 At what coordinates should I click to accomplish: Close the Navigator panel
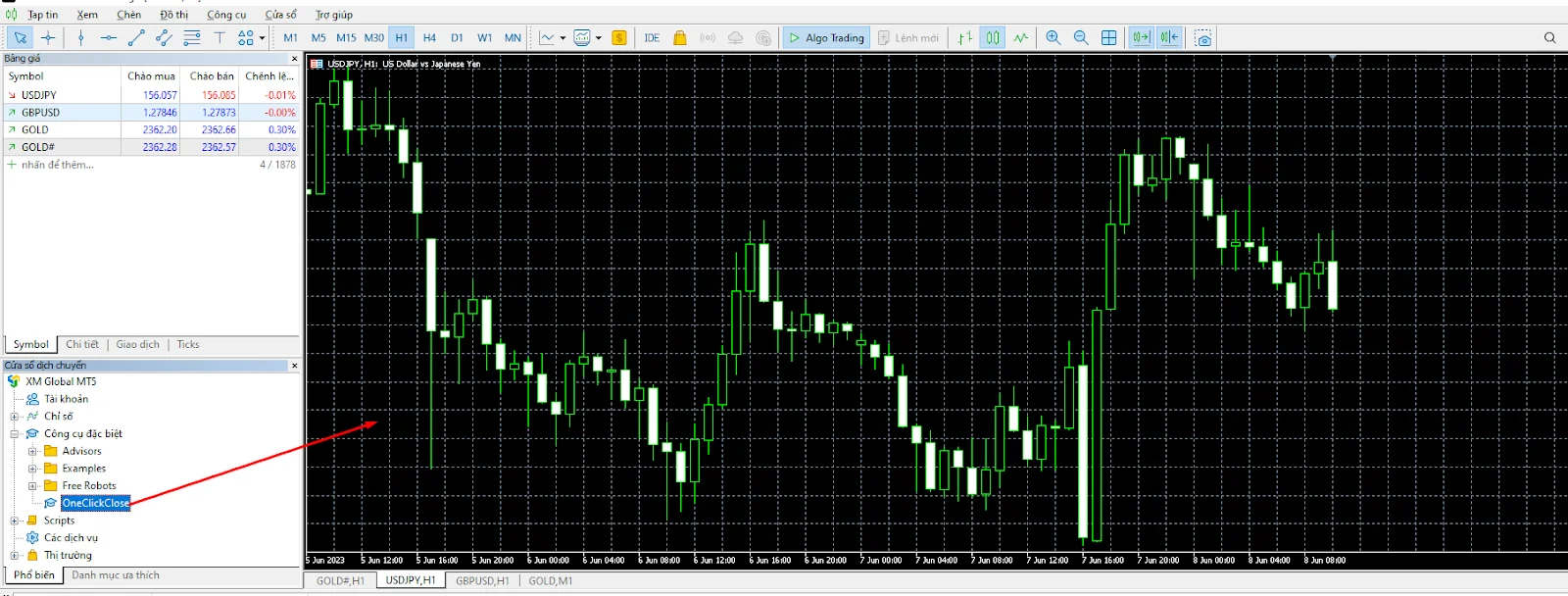click(294, 366)
